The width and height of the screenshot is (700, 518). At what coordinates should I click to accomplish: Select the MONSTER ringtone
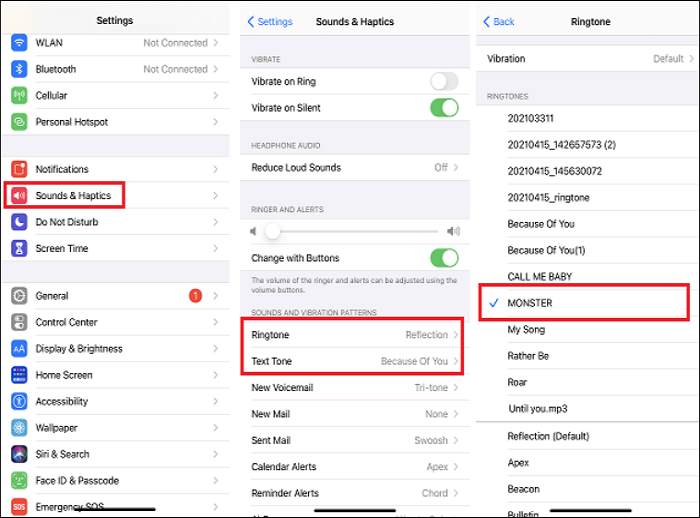coord(587,303)
